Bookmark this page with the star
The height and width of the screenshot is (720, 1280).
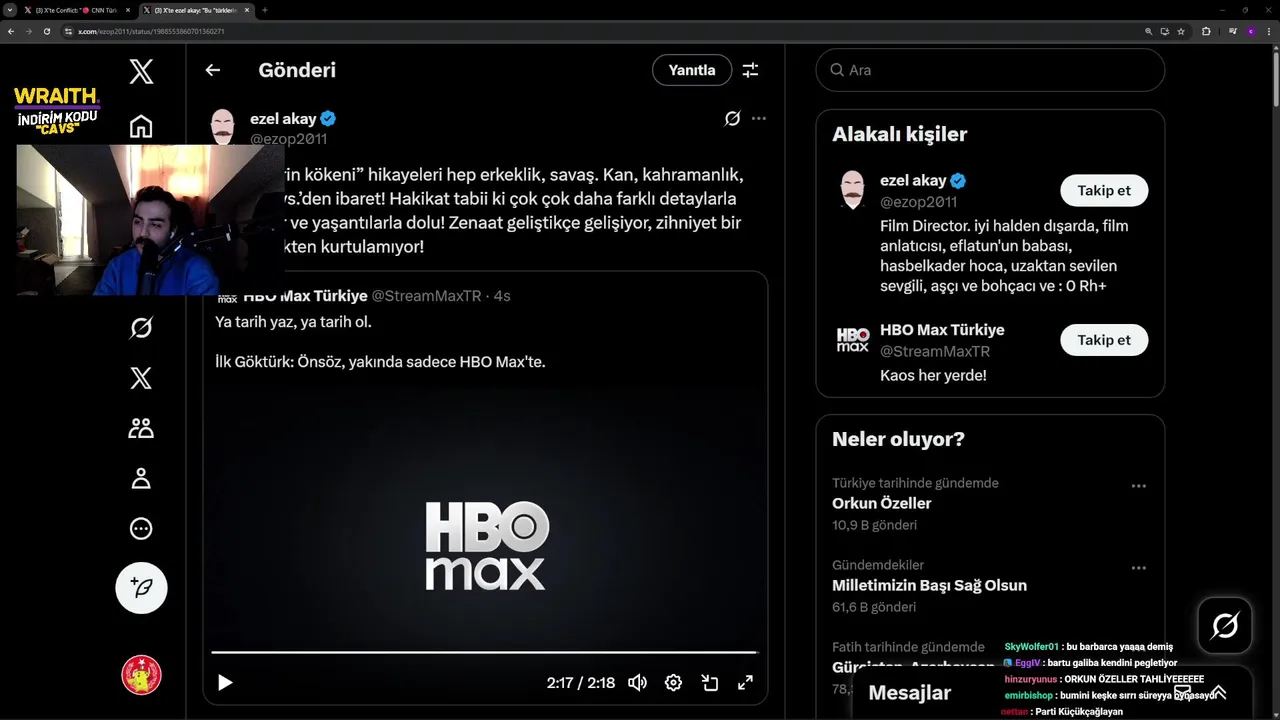1181,31
